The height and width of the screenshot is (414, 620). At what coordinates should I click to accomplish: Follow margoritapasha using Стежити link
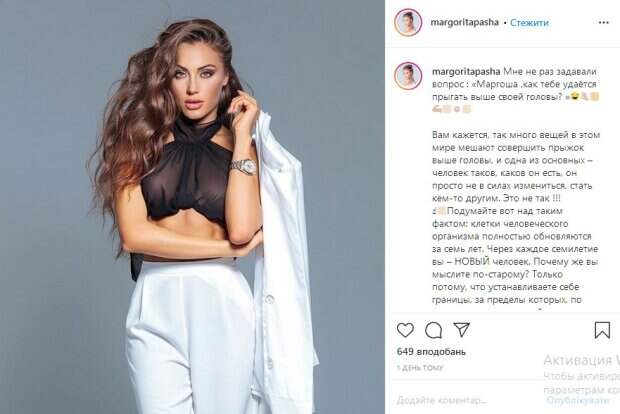tap(529, 23)
